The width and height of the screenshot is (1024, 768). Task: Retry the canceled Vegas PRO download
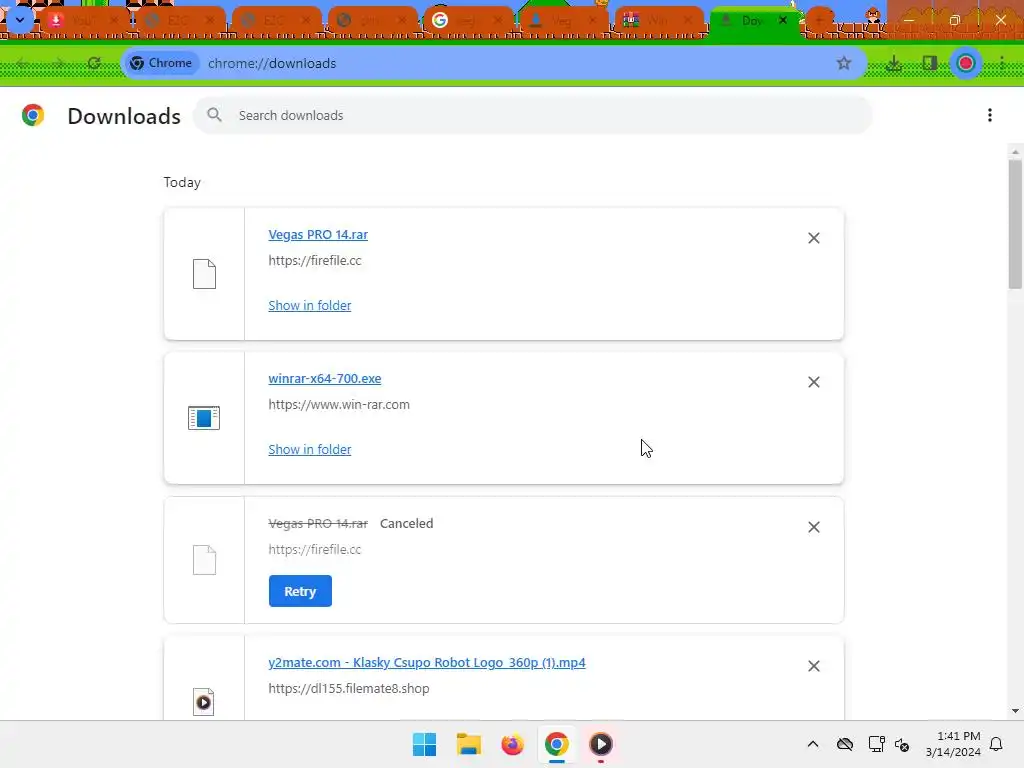pos(300,591)
